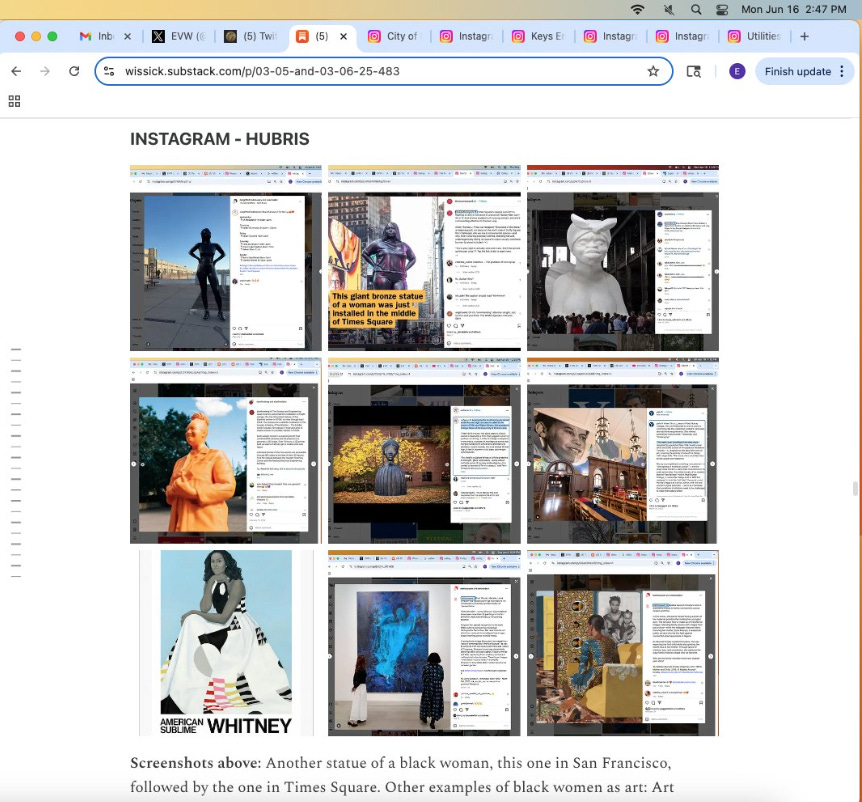Switch to the City of Instagram tab

click(394, 36)
